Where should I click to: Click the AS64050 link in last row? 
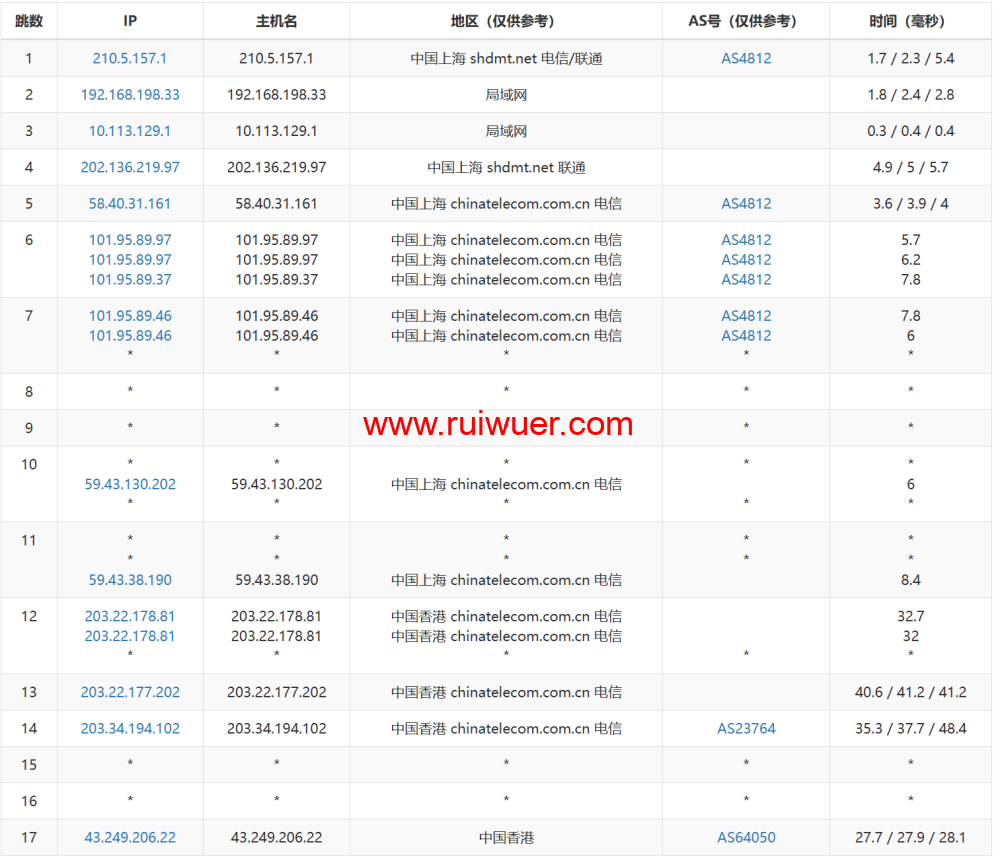pyautogui.click(x=746, y=838)
